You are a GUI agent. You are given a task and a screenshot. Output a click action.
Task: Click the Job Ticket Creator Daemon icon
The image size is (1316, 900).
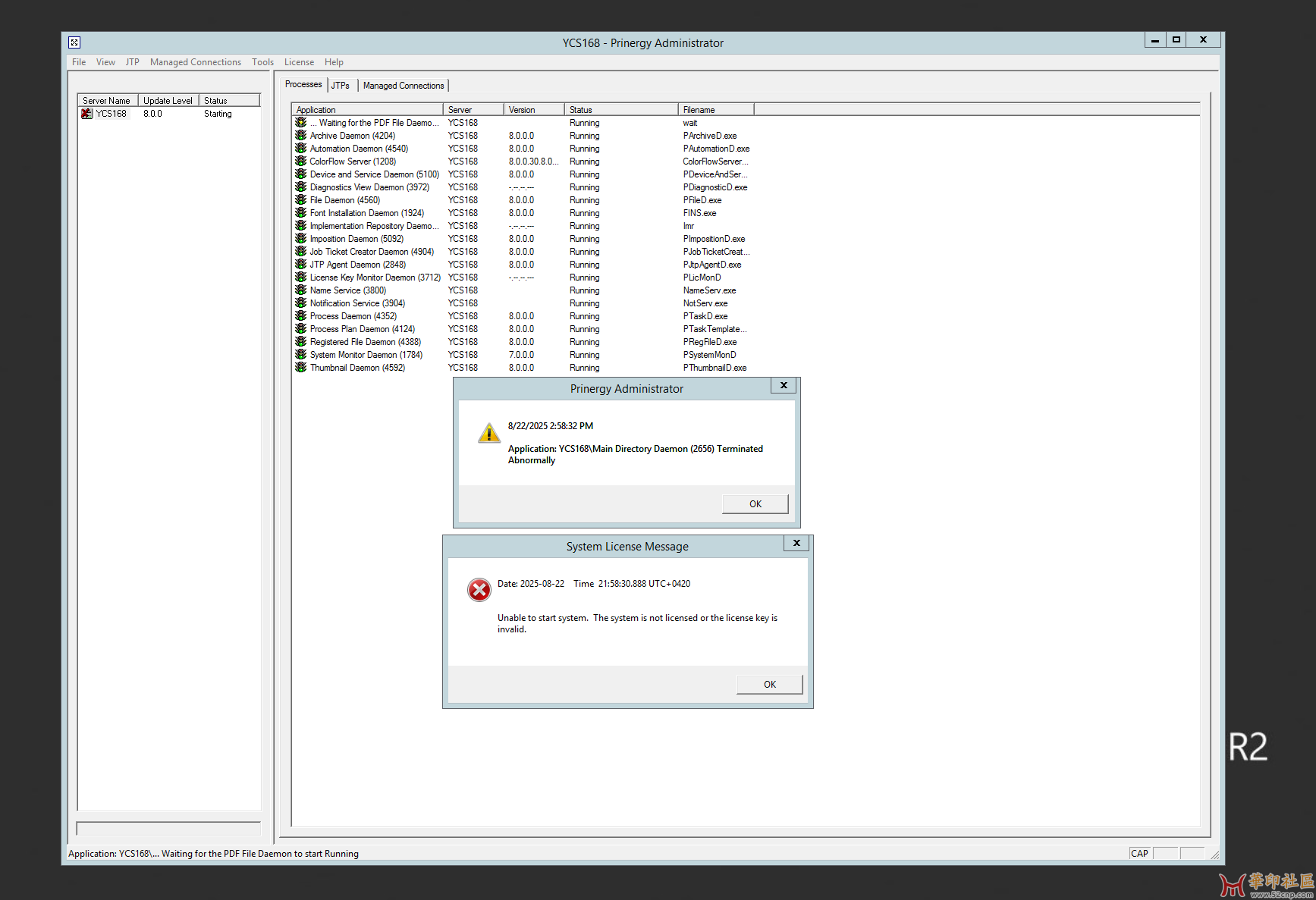pyautogui.click(x=301, y=252)
